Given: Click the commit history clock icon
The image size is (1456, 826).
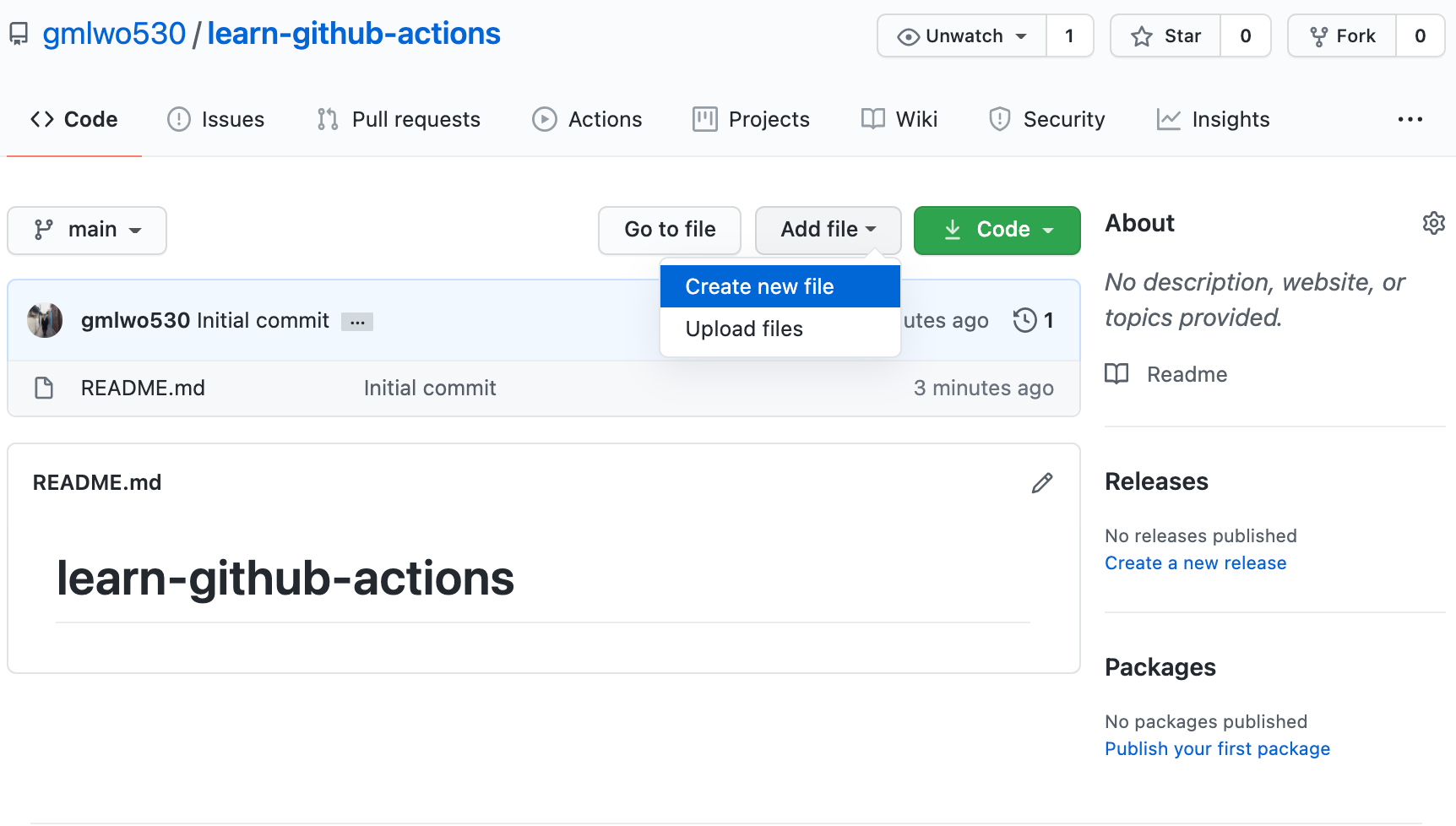Looking at the screenshot, I should [x=1025, y=320].
